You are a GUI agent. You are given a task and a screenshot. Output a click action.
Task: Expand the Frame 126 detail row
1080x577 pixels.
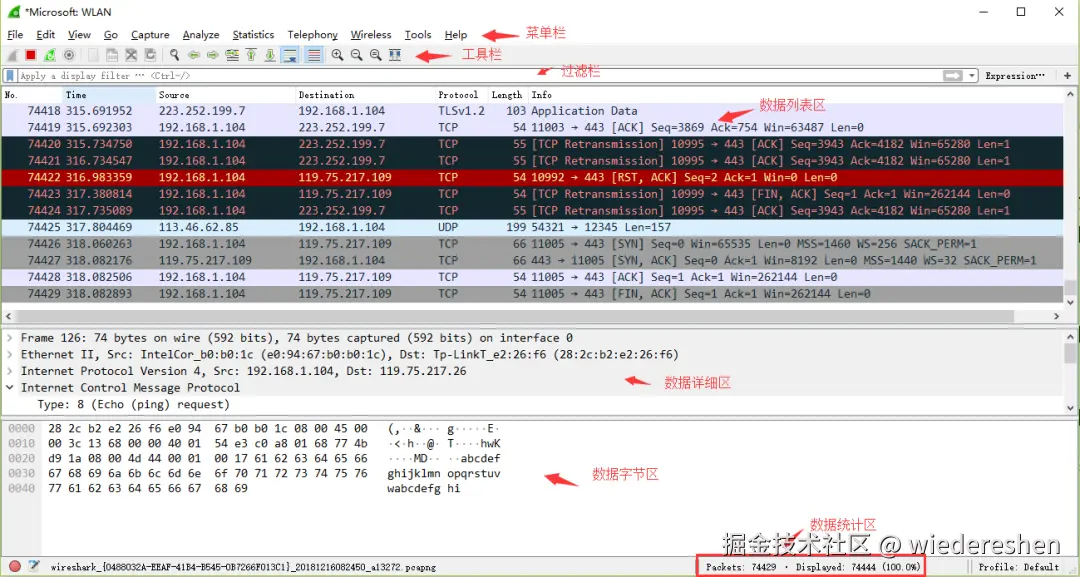click(x=10, y=338)
